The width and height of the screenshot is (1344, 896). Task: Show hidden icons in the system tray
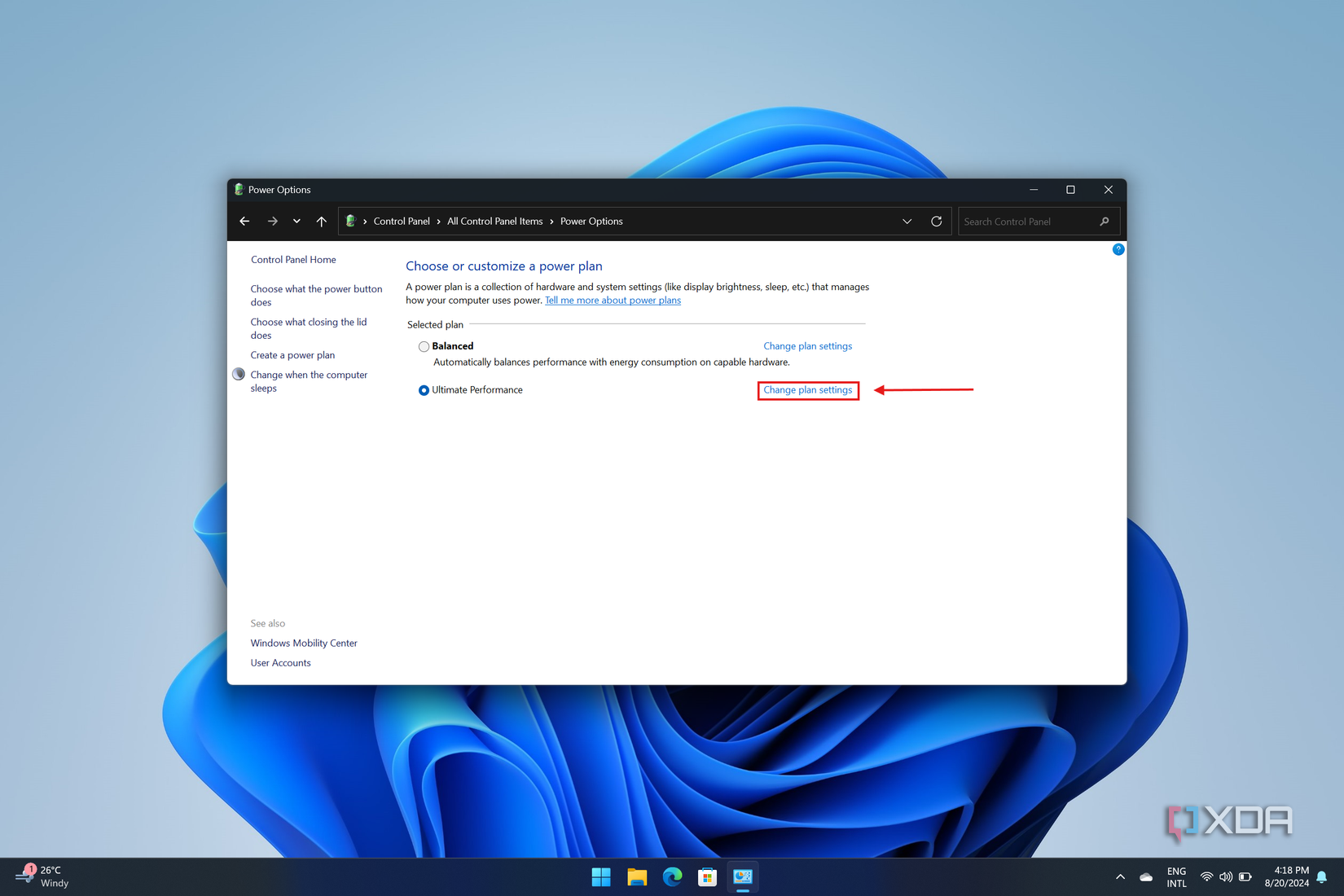pos(1120,876)
